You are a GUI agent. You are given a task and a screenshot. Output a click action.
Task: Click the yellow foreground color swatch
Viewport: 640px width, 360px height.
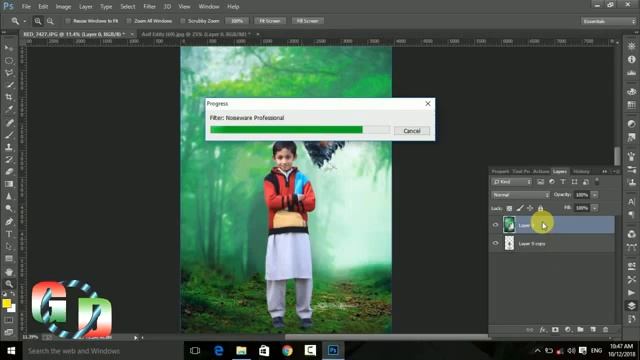[6, 303]
